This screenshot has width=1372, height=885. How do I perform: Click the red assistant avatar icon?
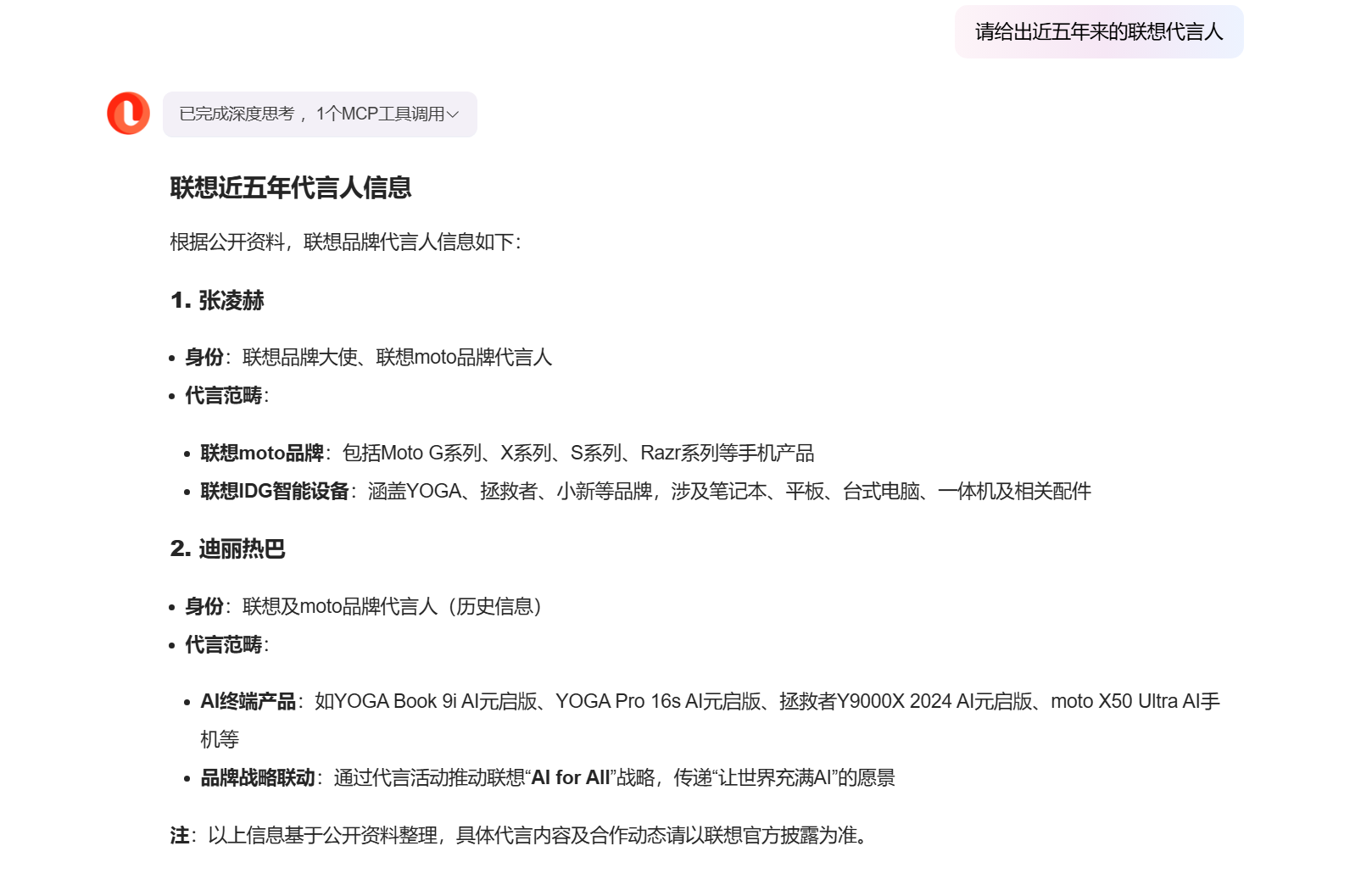point(128,114)
